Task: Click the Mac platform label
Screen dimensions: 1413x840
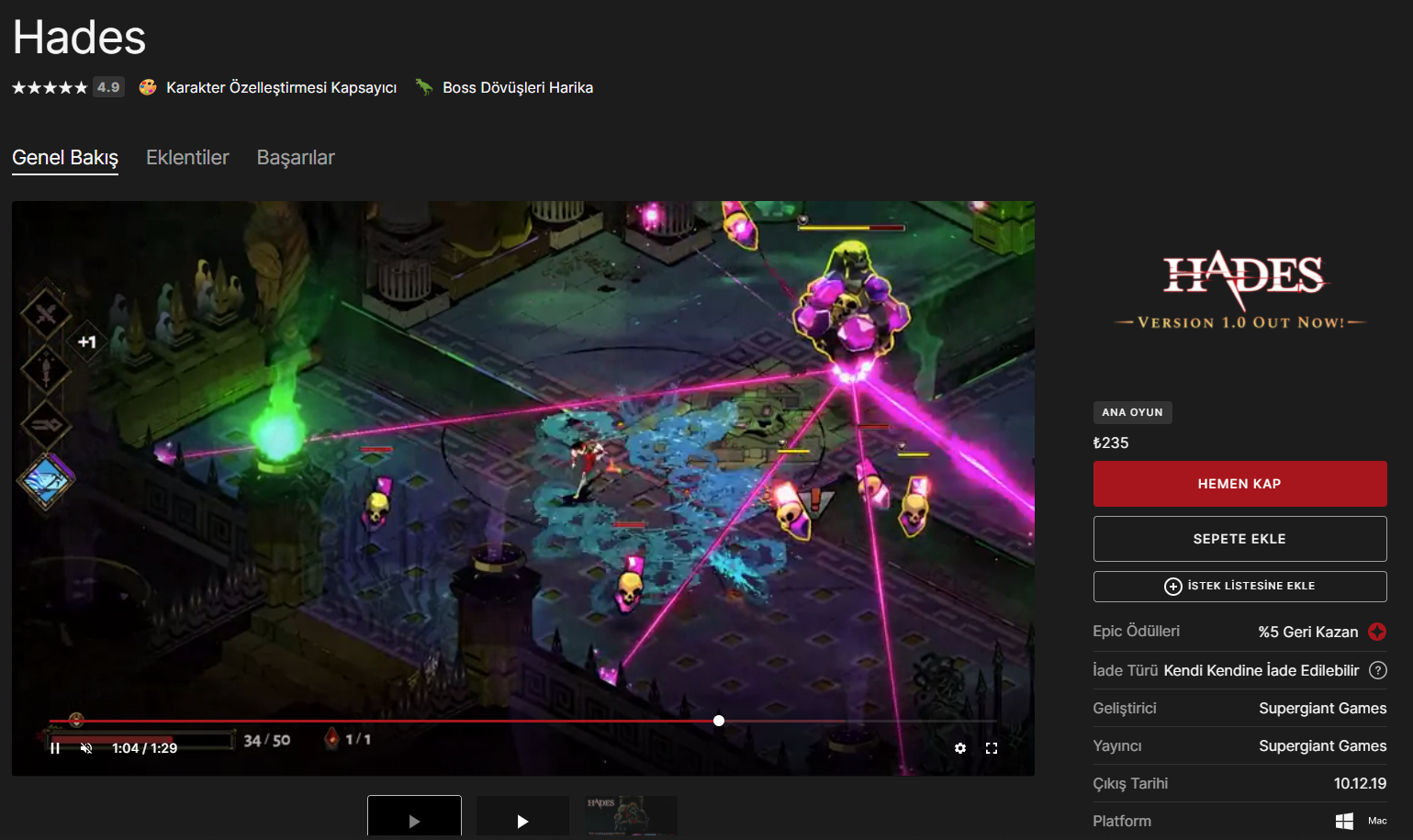Action: (x=1377, y=821)
